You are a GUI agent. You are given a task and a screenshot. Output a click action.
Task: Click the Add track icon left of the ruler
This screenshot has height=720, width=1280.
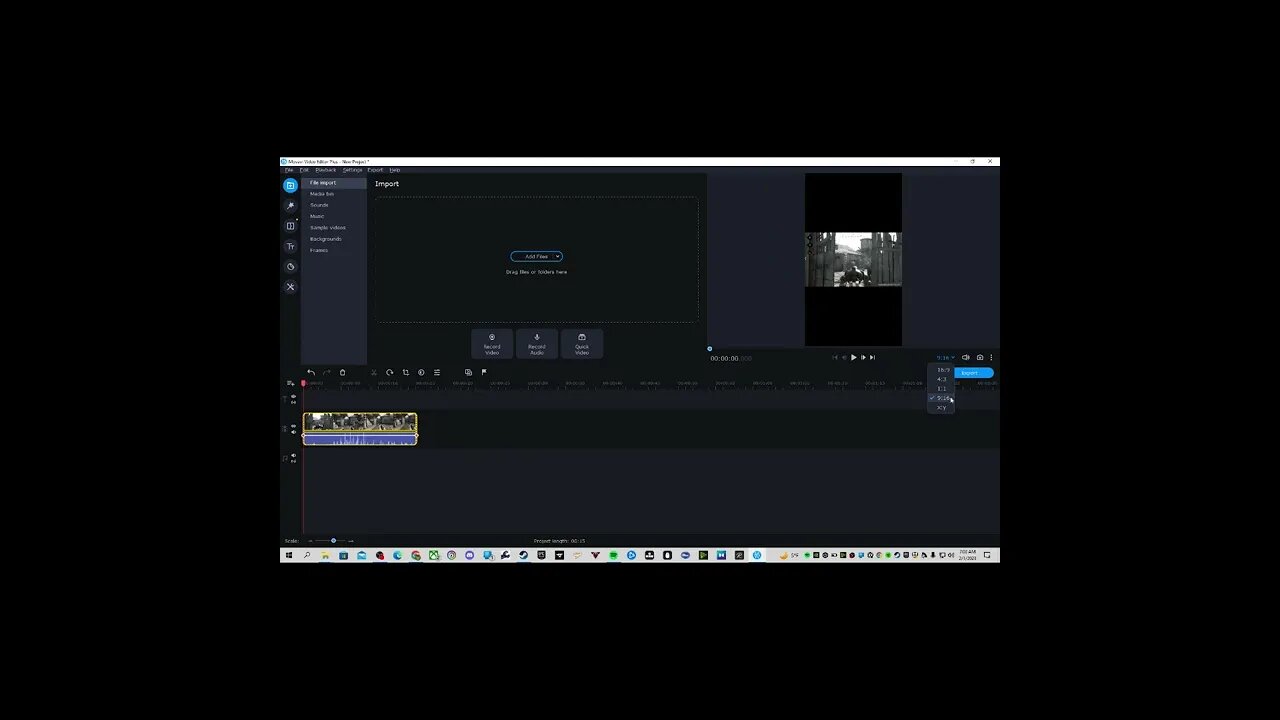pyautogui.click(x=290, y=383)
